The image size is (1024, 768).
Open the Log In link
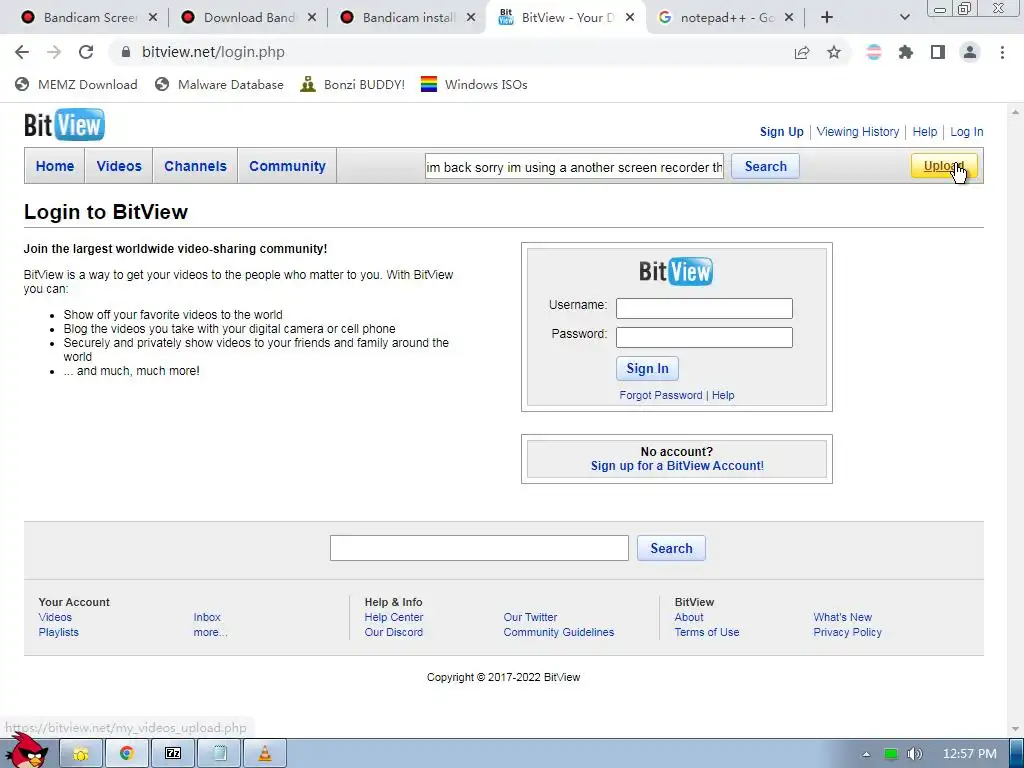[967, 131]
